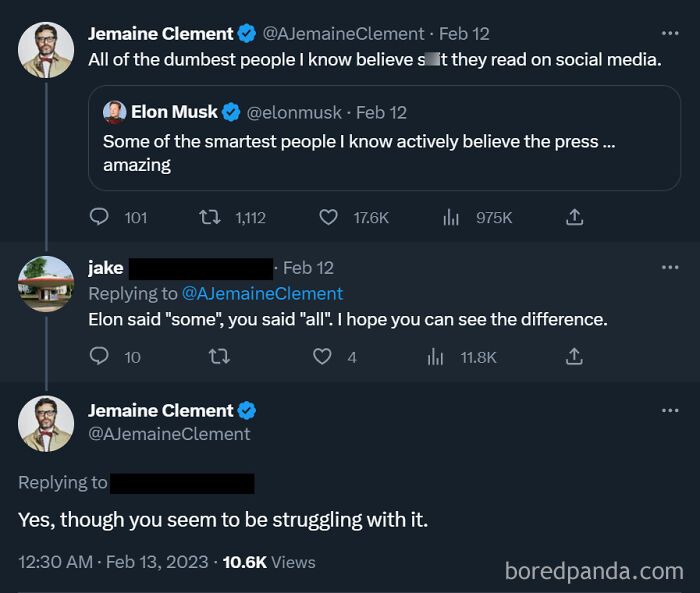700x593 pixels.
Task: Open more options on bottom tweet
Action: [670, 410]
